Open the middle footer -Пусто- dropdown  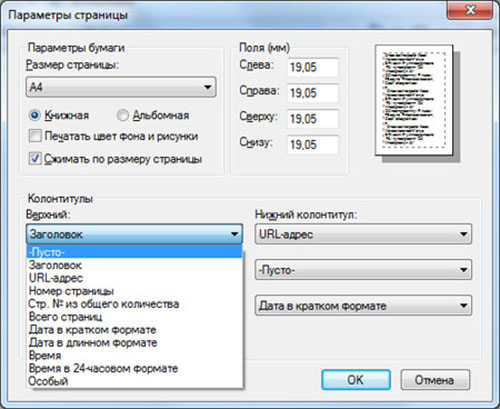point(363,270)
